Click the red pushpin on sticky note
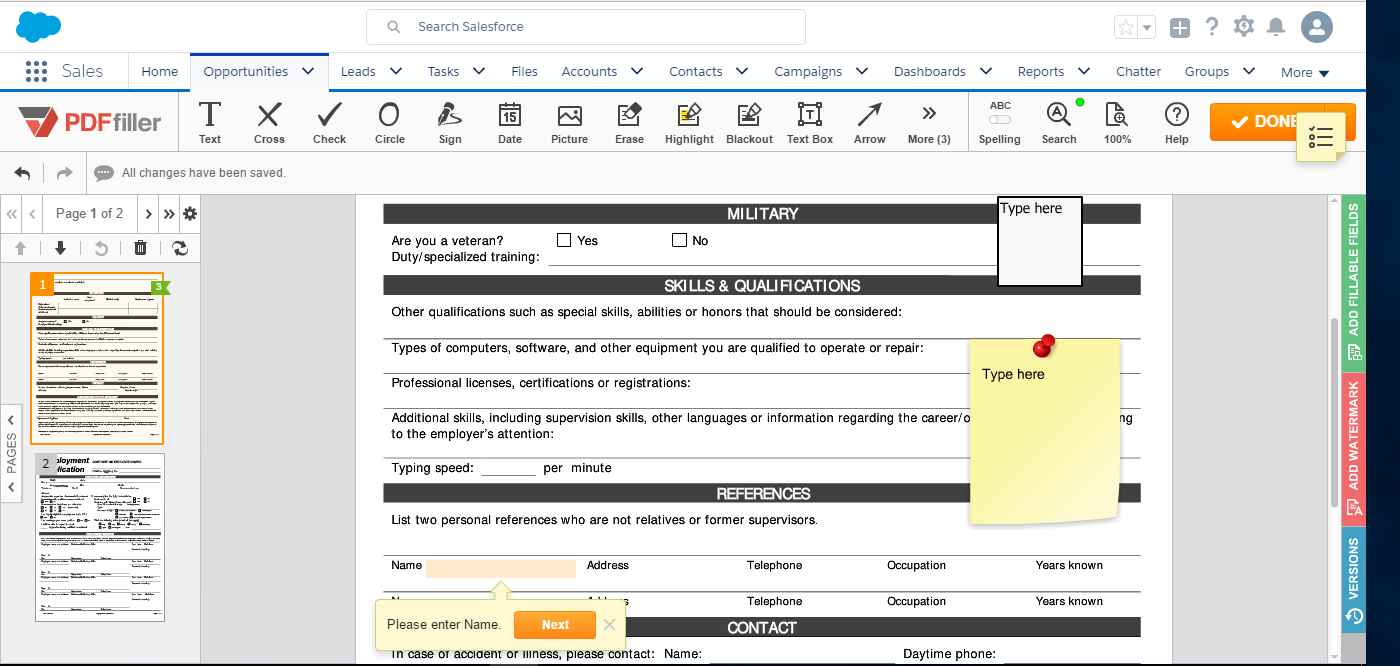Viewport: 1400px width, 666px height. click(1044, 346)
